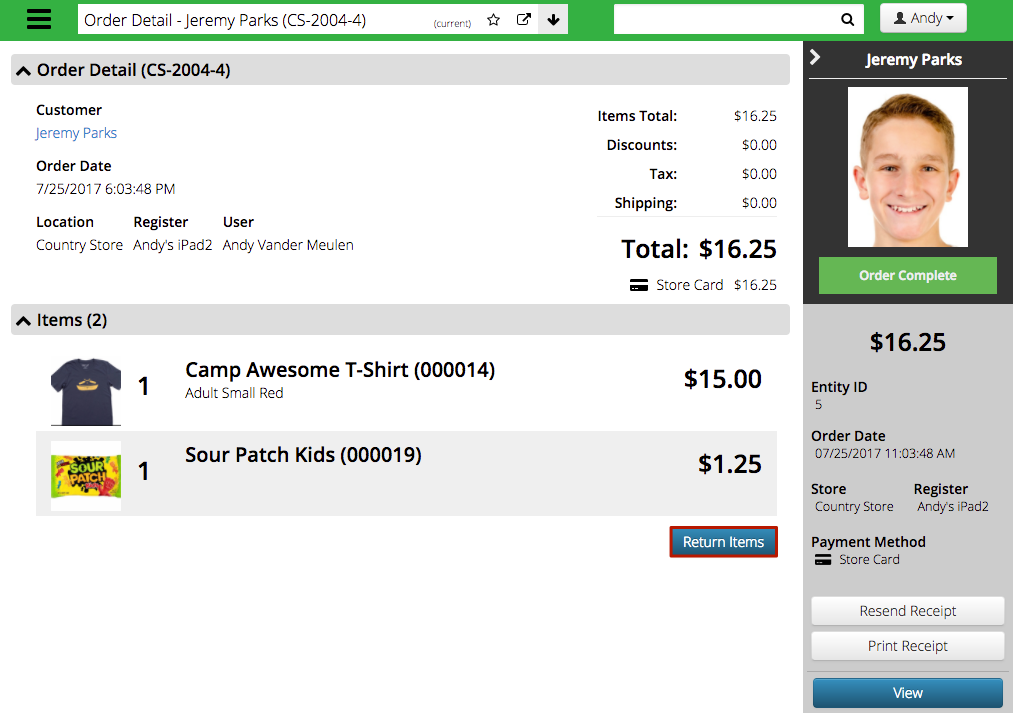
Task: Open page in new window icon
Action: [x=524, y=19]
